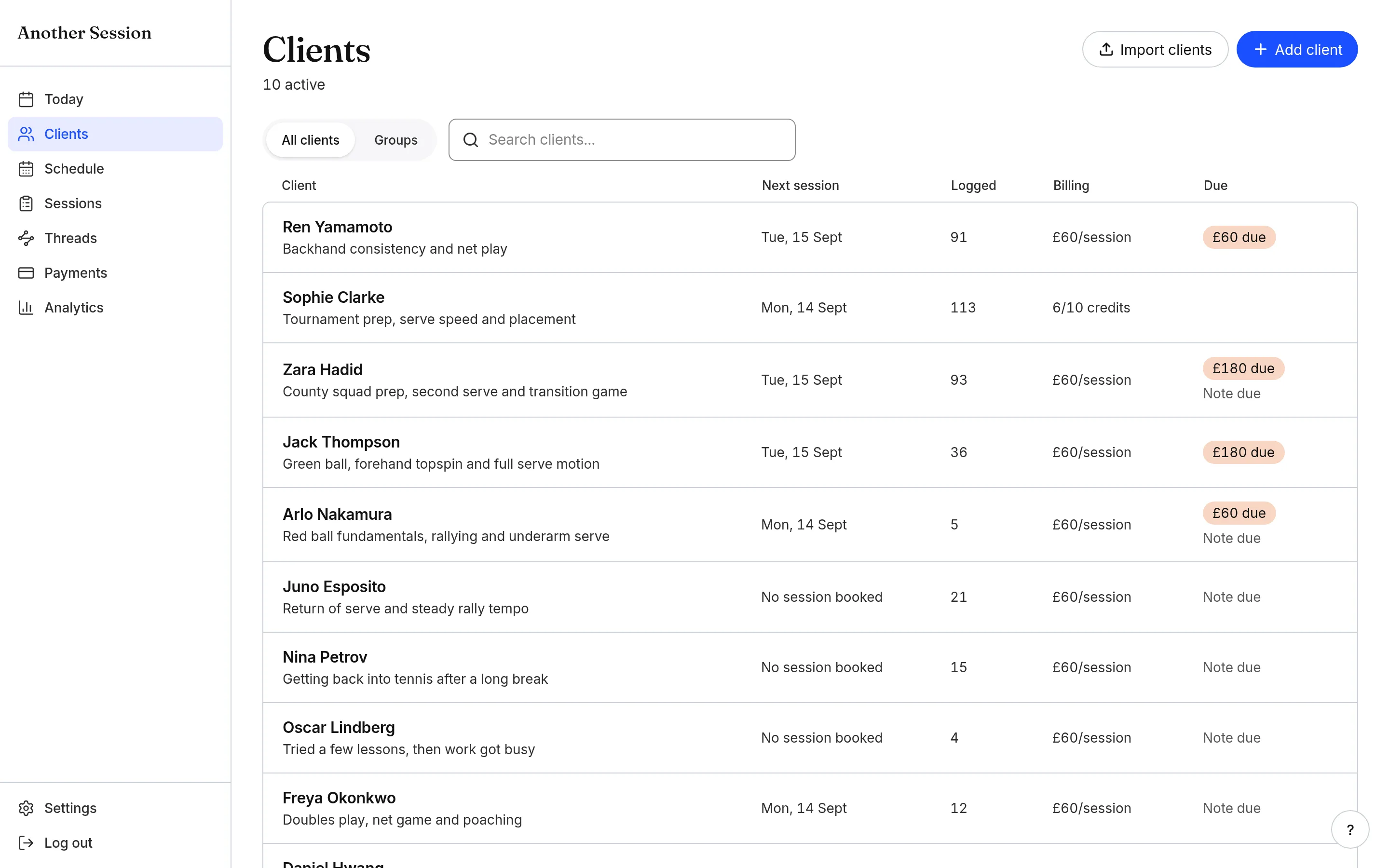This screenshot has height=868, width=1389.
Task: Click the Analytics bar chart icon
Action: [26, 308]
